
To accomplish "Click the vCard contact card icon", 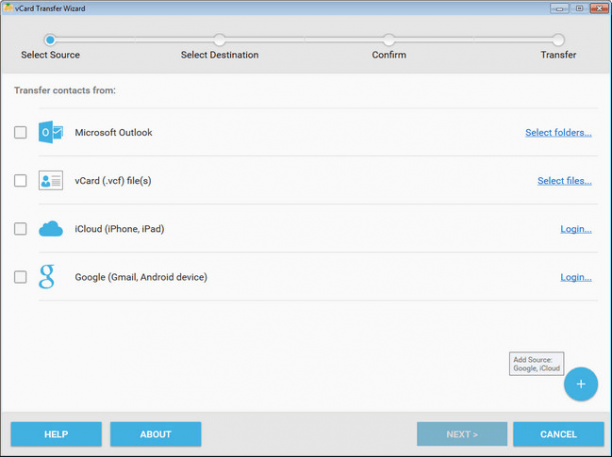I will pyautogui.click(x=51, y=180).
